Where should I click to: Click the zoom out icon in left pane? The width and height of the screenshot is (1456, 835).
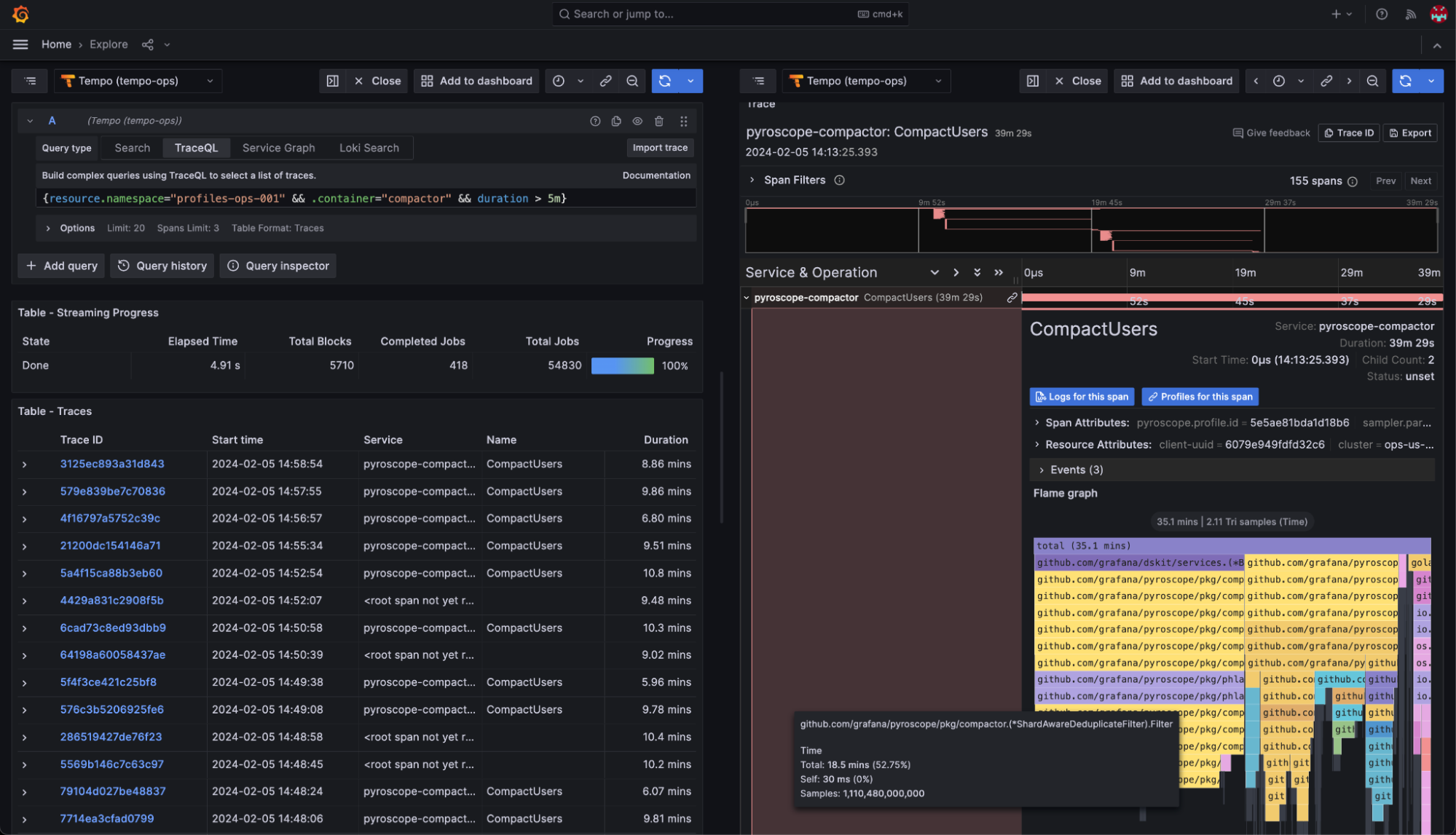pyautogui.click(x=632, y=81)
